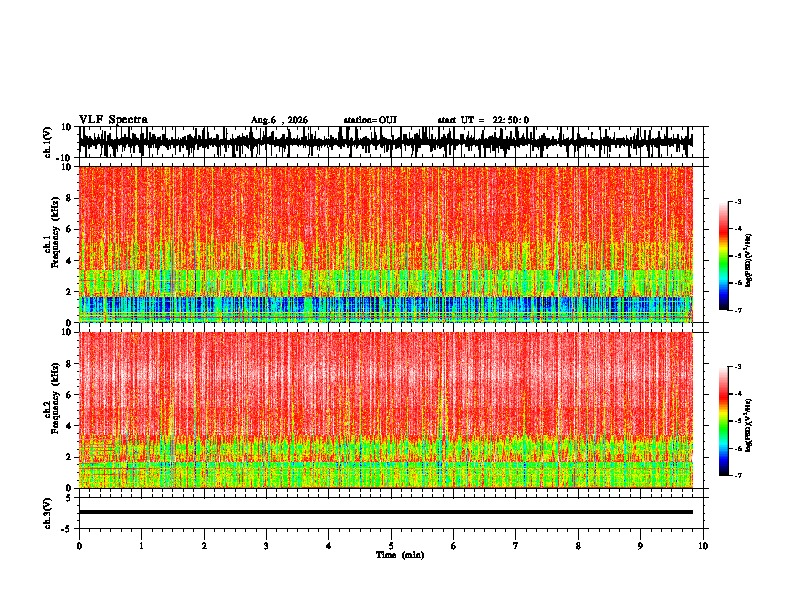Click time axis tick label "9"
This screenshot has width=792, height=612.
[640, 546]
